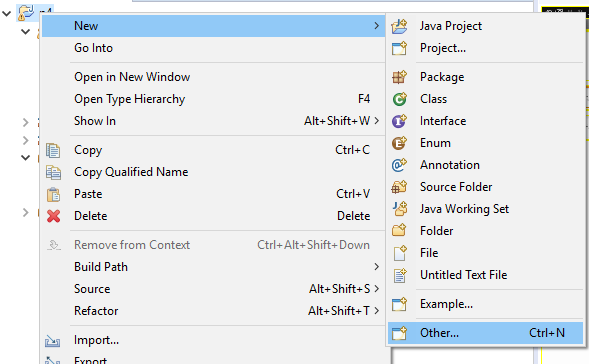Click the Paste clipboard icon
This screenshot has width=589, height=364.
point(53,194)
